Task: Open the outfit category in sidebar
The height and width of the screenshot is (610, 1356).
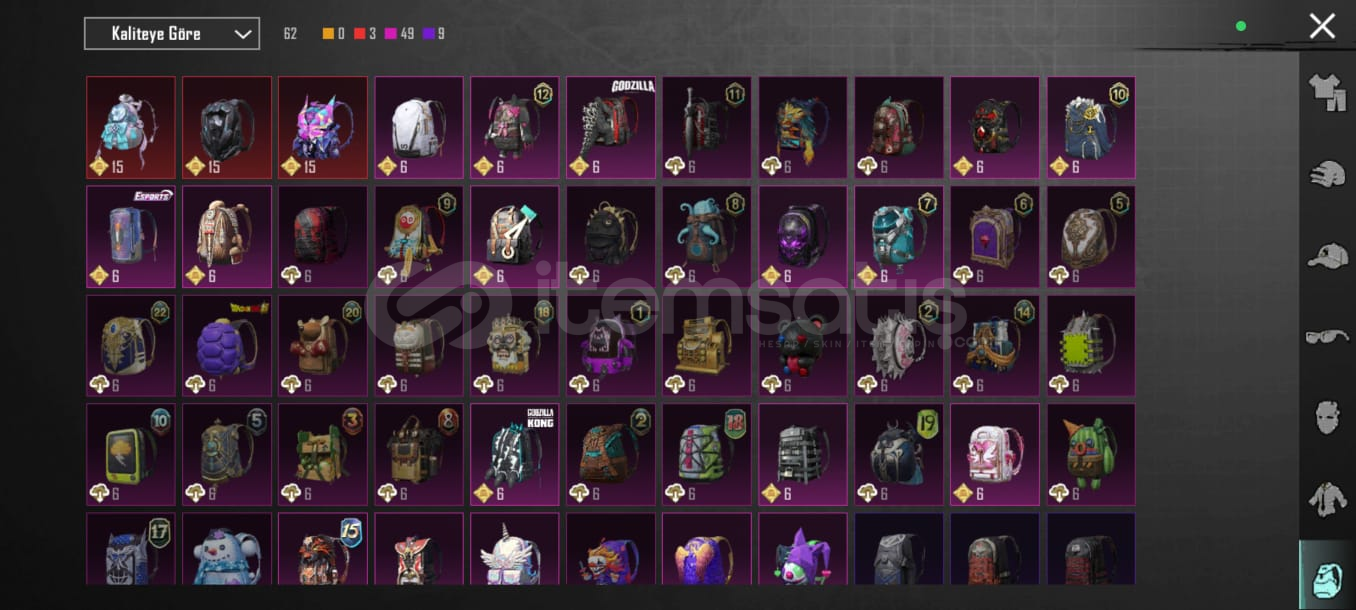Action: click(x=1327, y=92)
